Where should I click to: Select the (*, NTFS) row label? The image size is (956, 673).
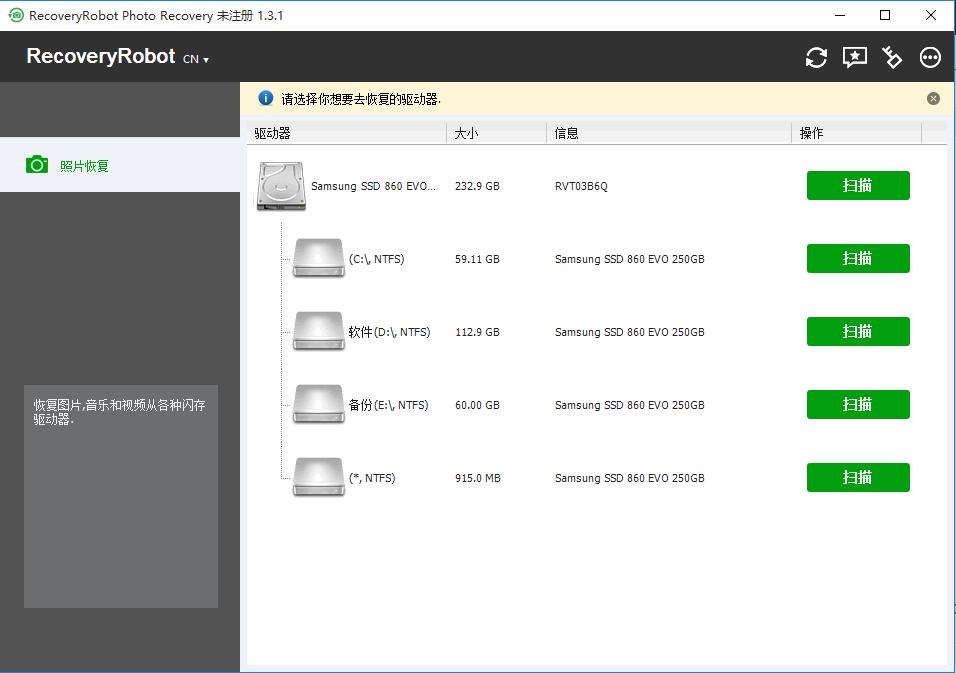[372, 478]
